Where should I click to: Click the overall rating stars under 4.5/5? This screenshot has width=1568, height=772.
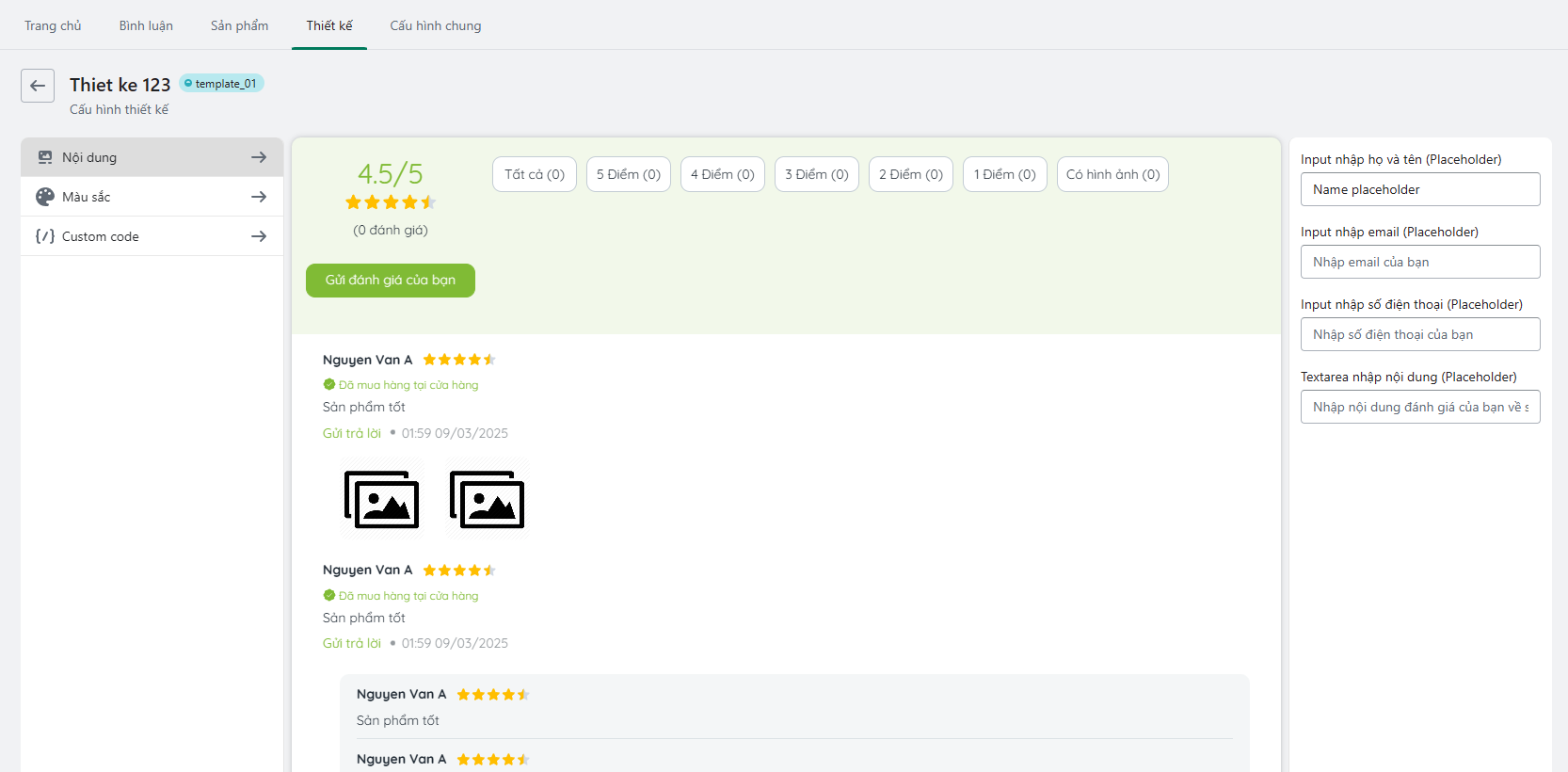[x=391, y=202]
